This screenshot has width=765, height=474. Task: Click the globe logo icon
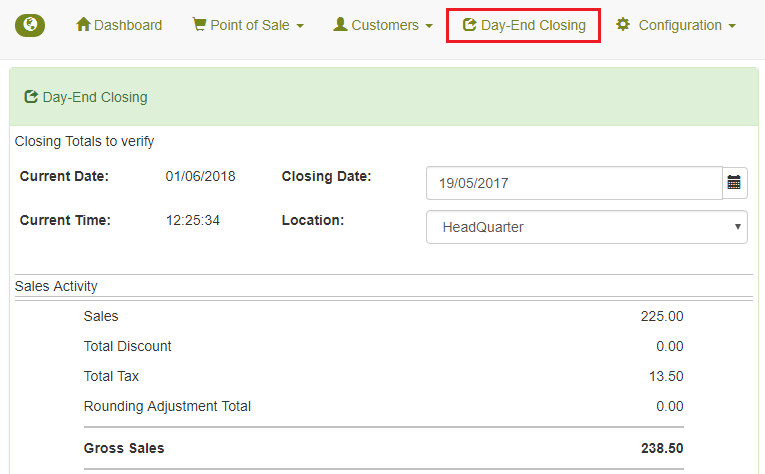point(30,25)
